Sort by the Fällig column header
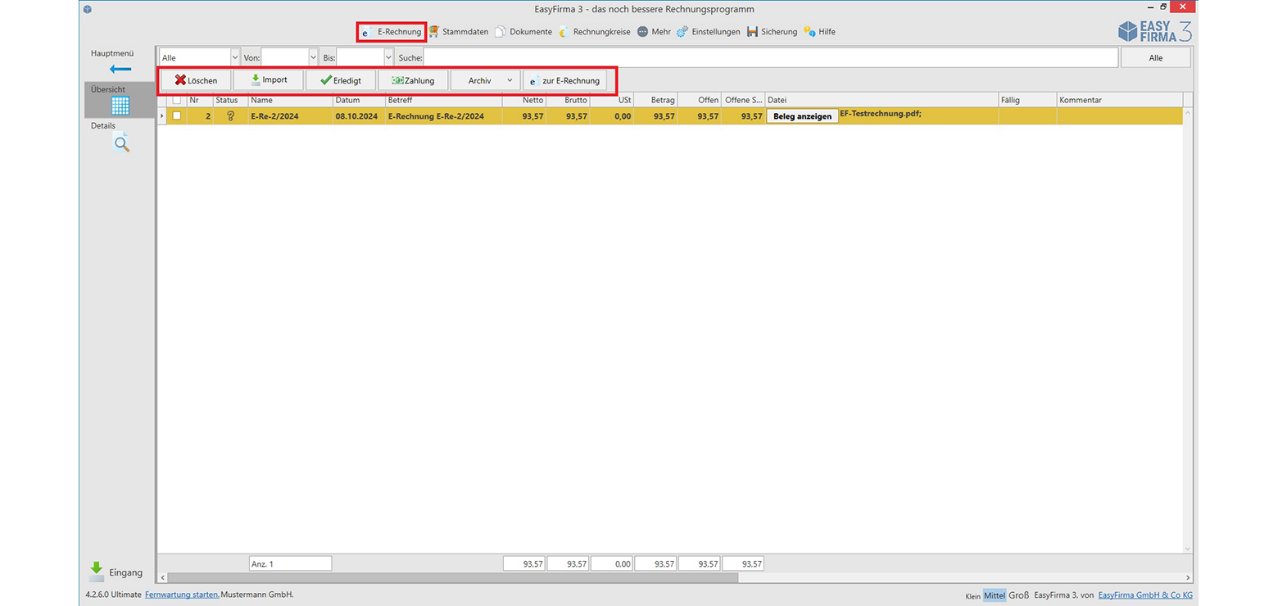Image resolution: width=1278 pixels, height=606 pixels. 1027,100
